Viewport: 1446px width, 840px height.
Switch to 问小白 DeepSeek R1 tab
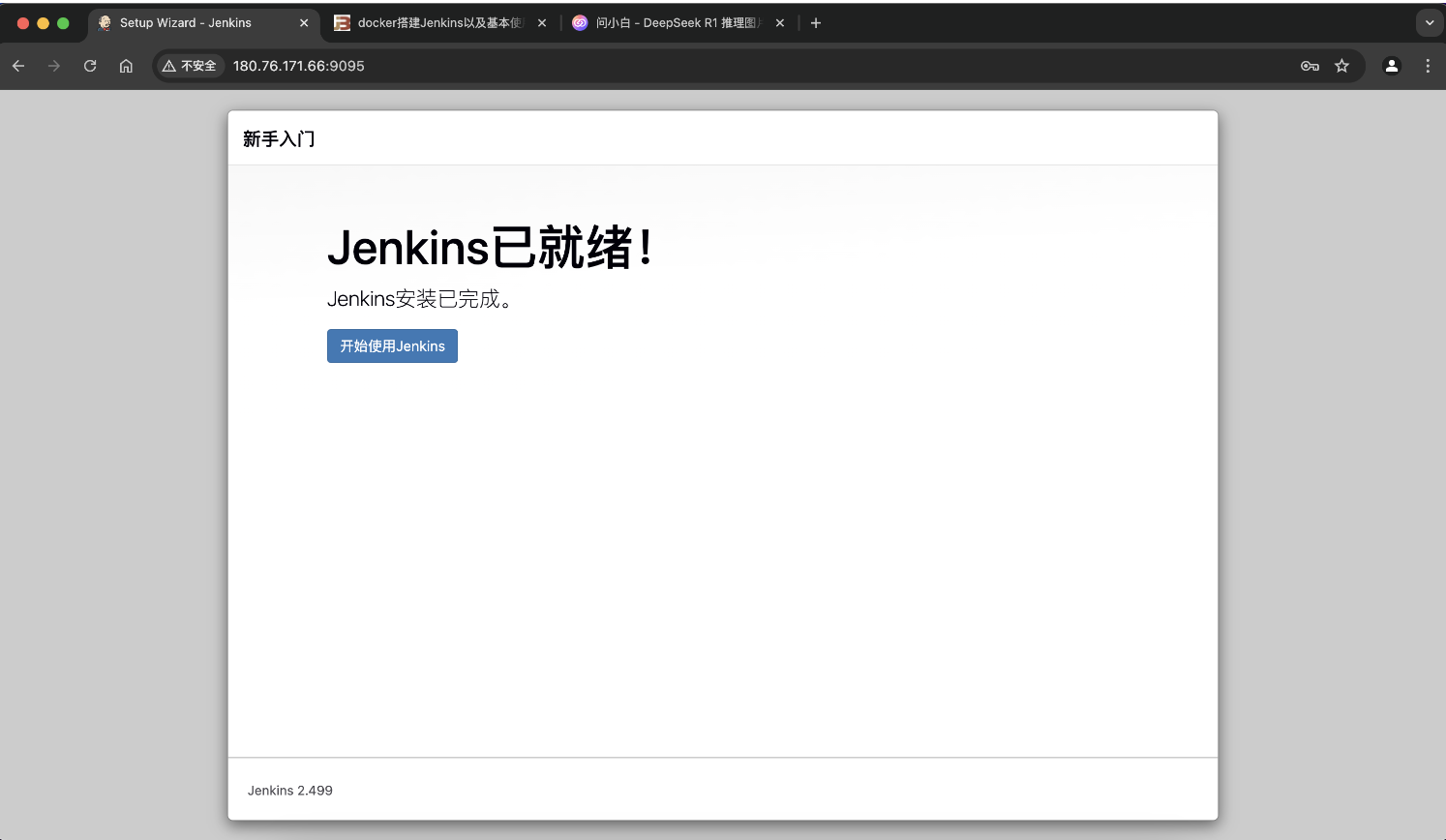click(x=678, y=23)
